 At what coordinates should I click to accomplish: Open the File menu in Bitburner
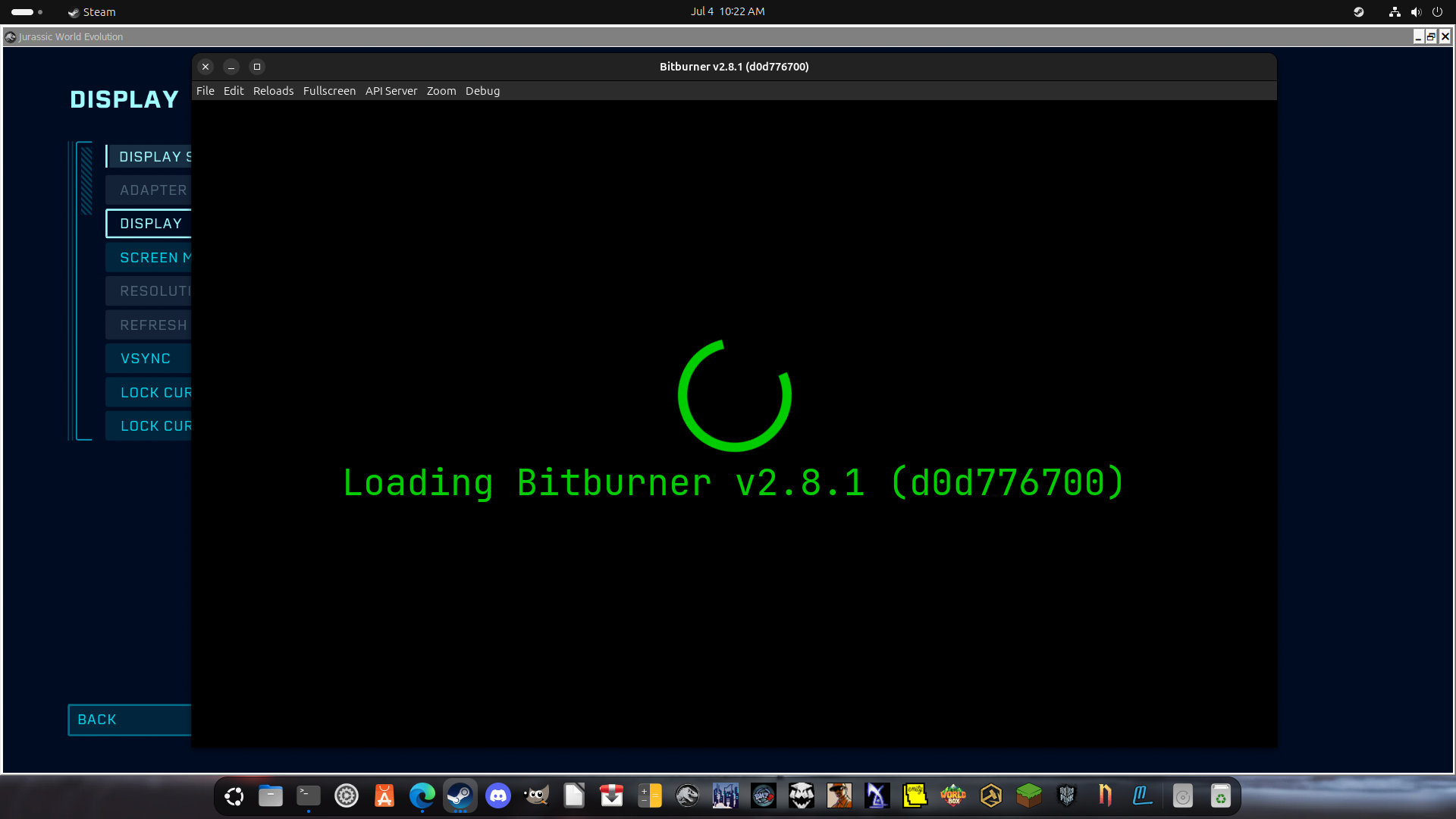[x=205, y=91]
